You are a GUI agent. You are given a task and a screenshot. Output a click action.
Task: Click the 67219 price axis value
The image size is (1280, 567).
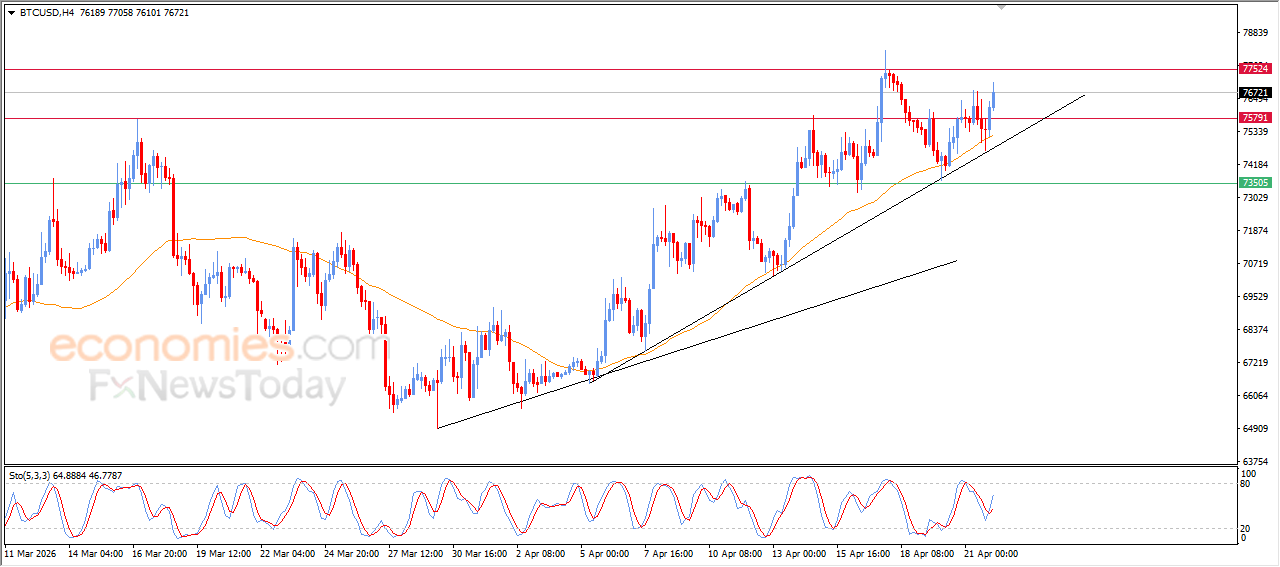pos(1256,362)
